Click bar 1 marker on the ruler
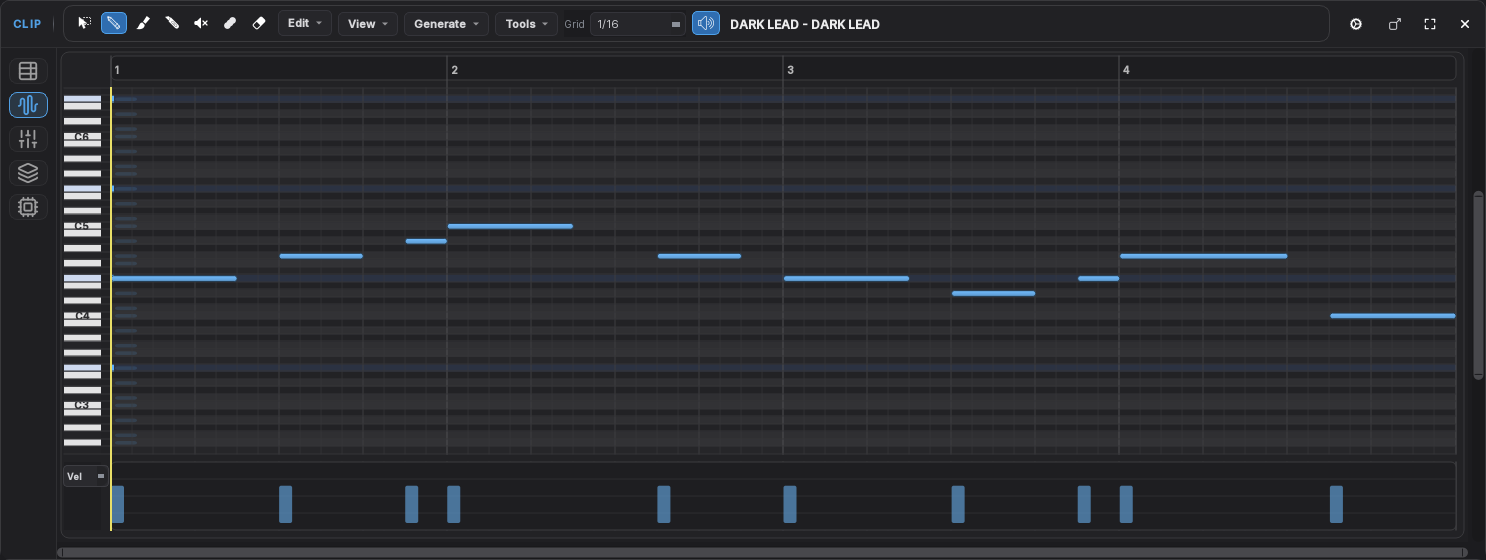 [x=117, y=70]
